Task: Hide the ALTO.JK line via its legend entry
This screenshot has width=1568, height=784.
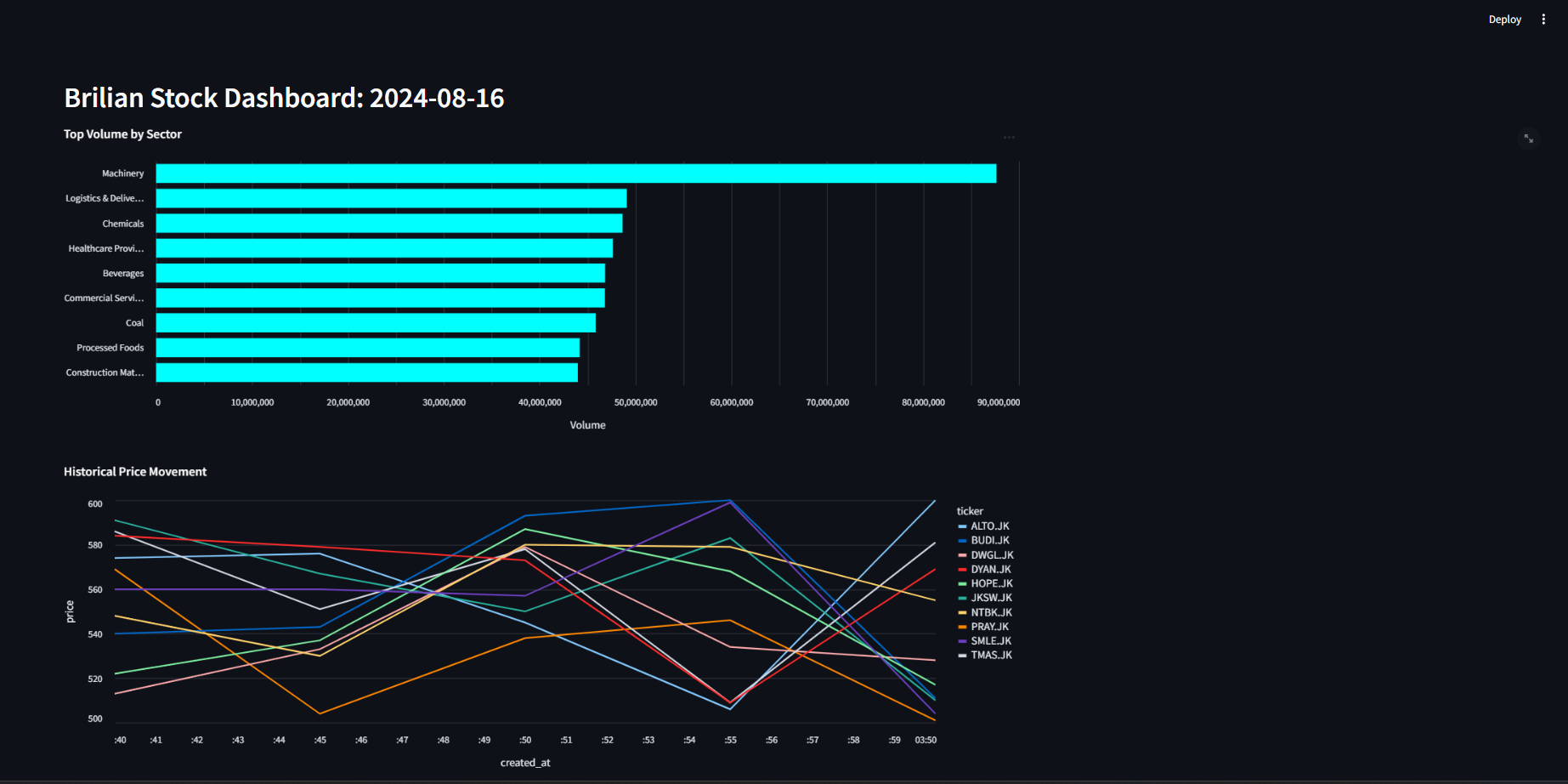Action: [x=990, y=526]
